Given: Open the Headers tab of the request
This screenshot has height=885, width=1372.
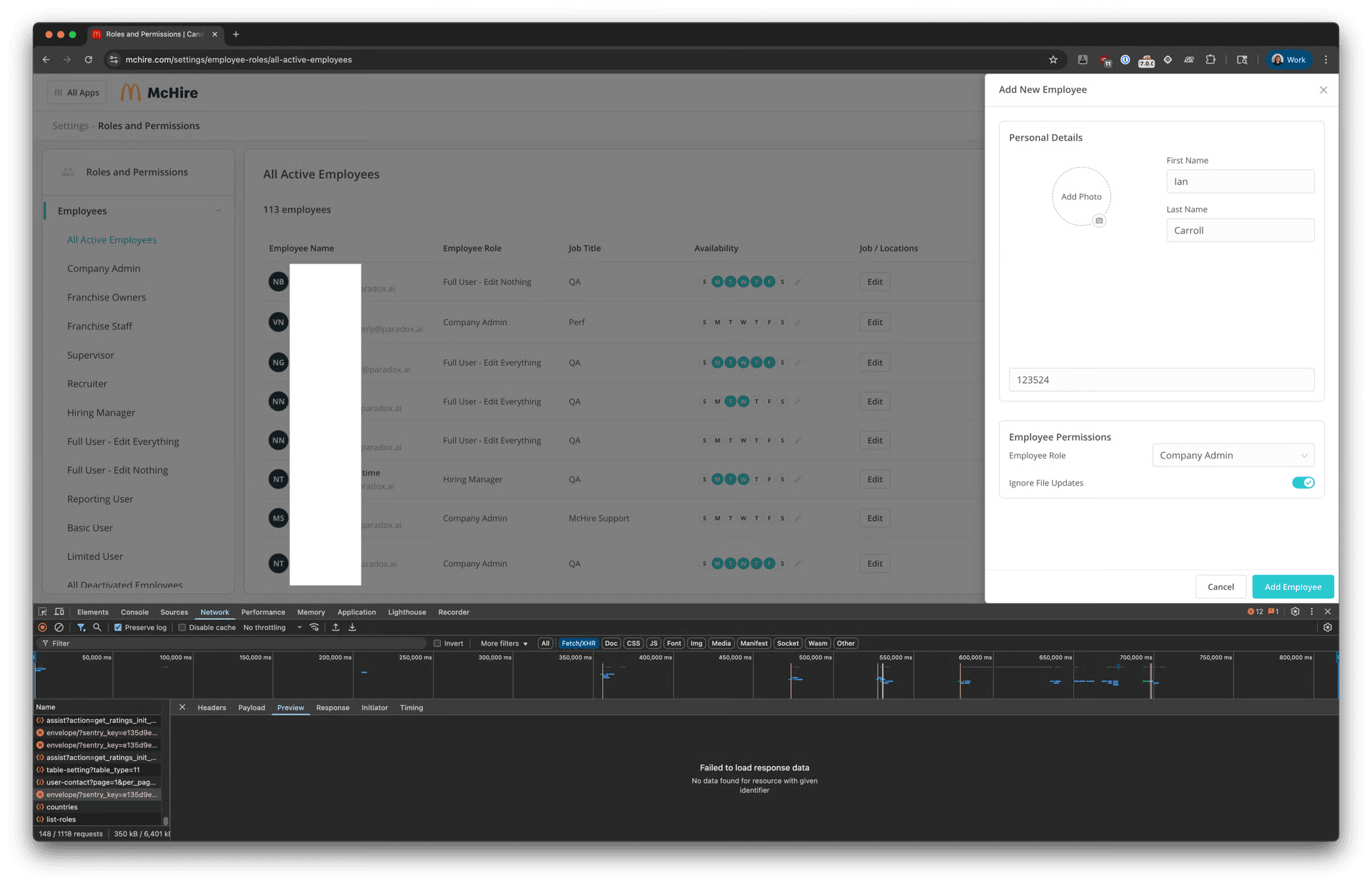Looking at the screenshot, I should tap(212, 708).
